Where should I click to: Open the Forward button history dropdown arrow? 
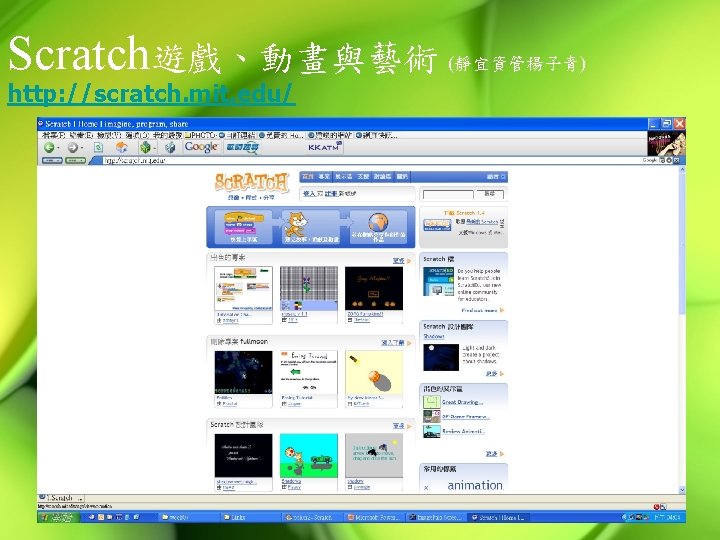click(x=82, y=148)
